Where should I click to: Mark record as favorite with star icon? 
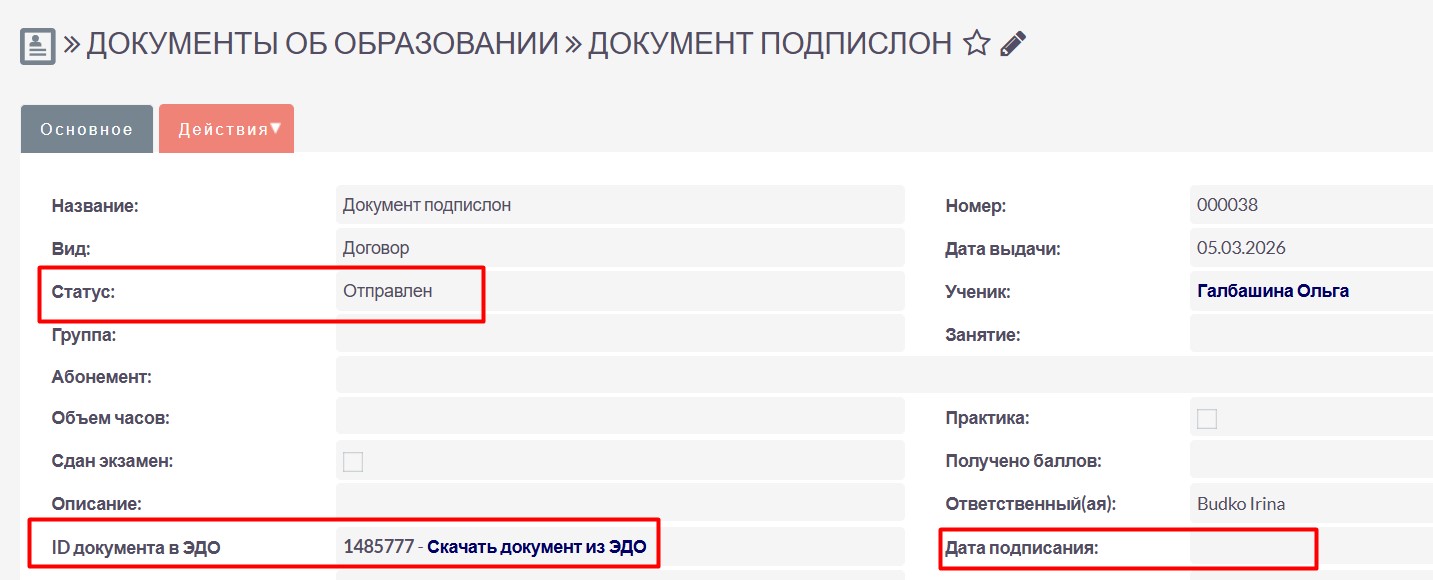[976, 44]
